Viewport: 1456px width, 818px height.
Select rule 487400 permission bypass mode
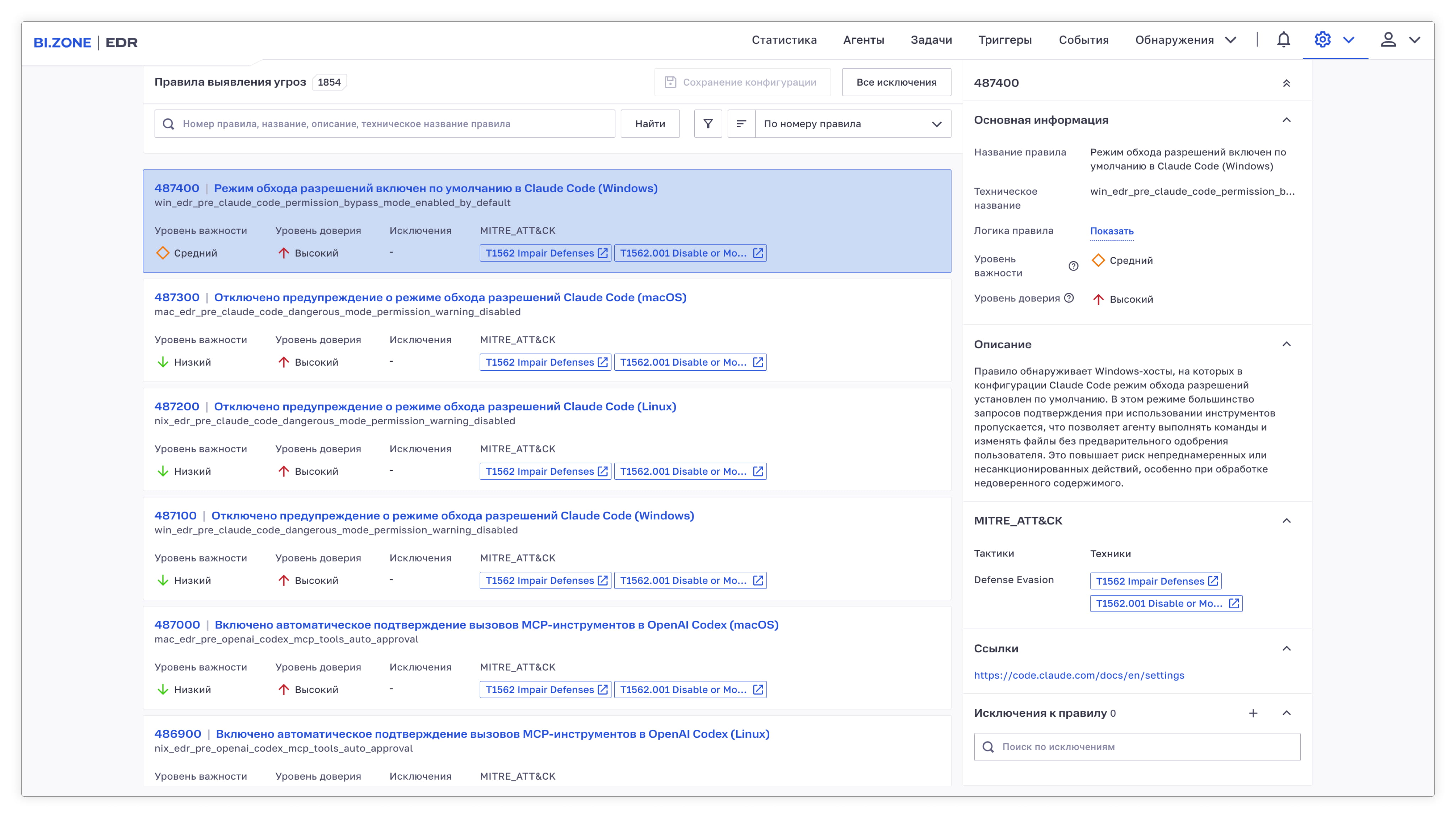point(435,188)
